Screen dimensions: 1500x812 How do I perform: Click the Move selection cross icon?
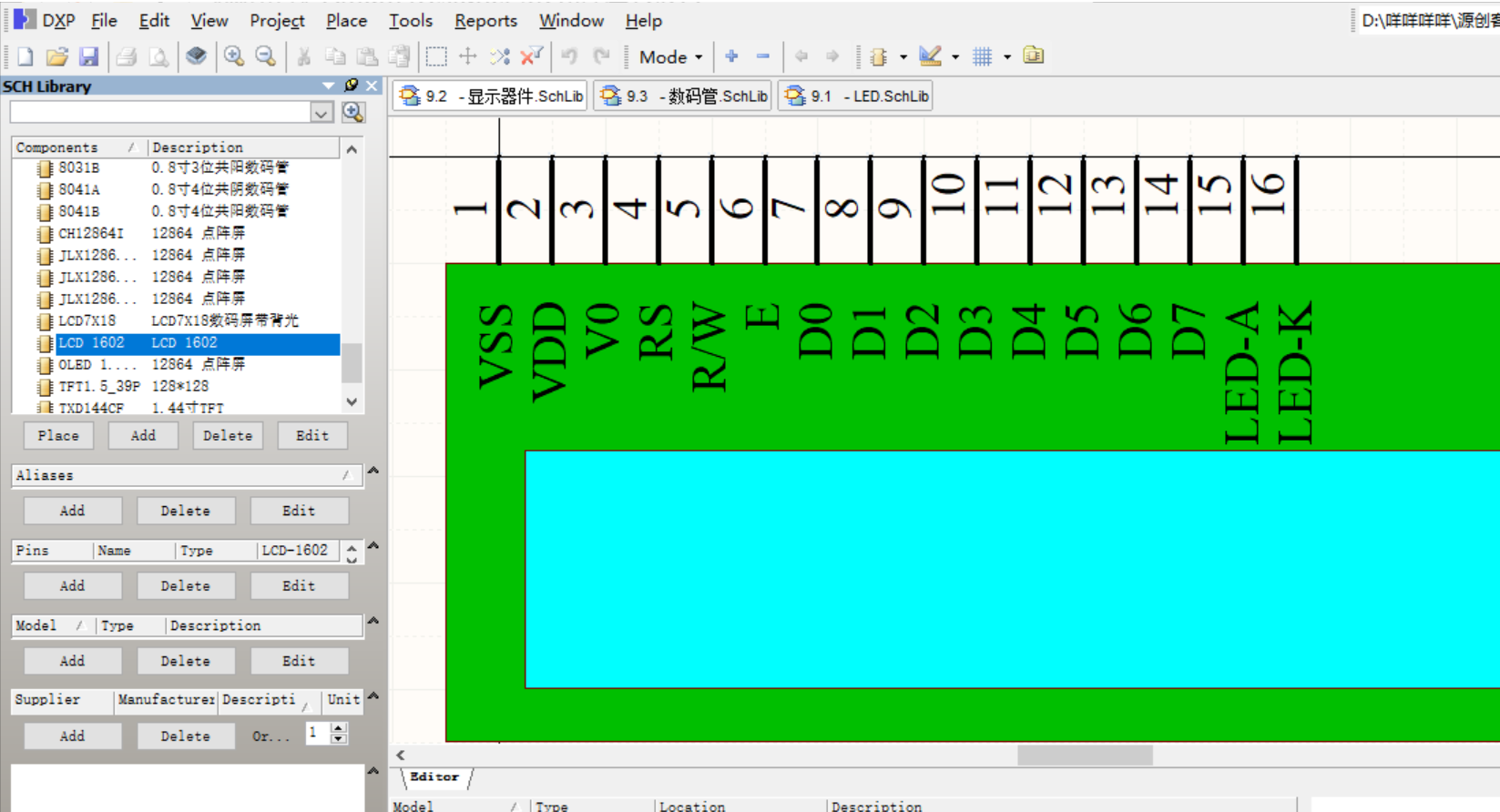(x=468, y=56)
